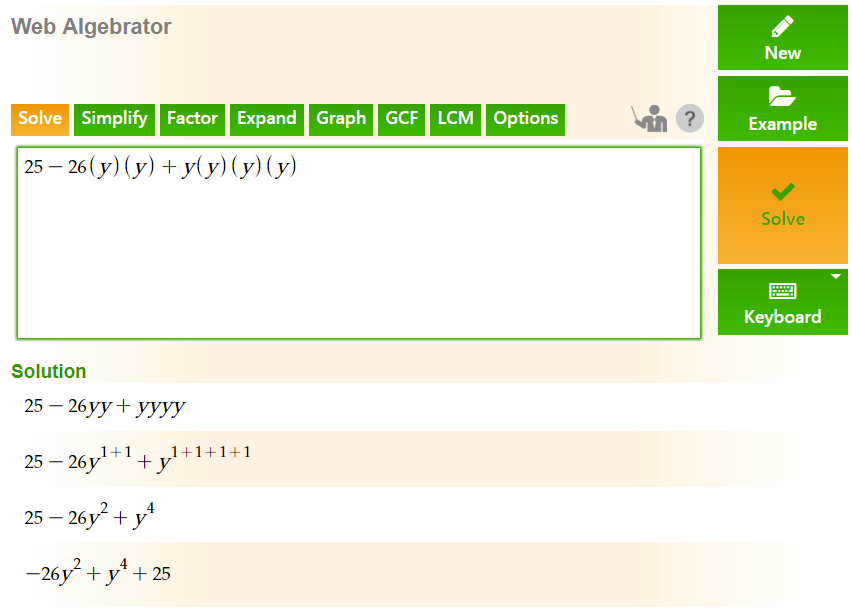Open the Options tab
The height and width of the screenshot is (612, 852).
coord(525,119)
